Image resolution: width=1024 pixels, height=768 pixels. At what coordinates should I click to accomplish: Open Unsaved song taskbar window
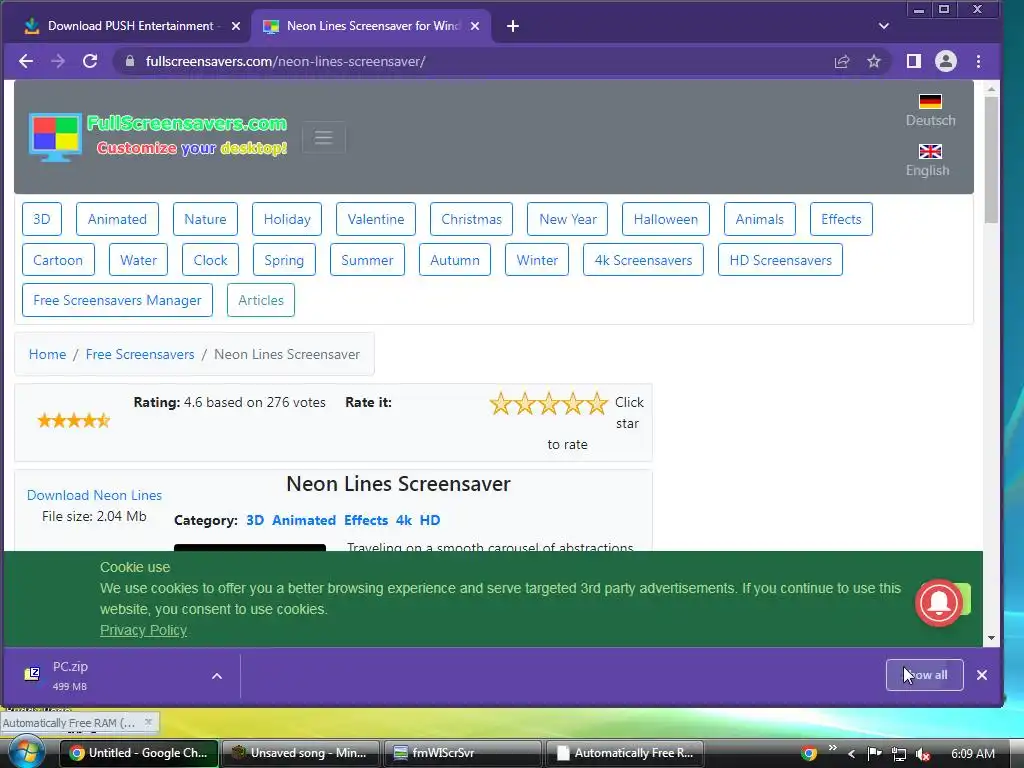point(301,753)
